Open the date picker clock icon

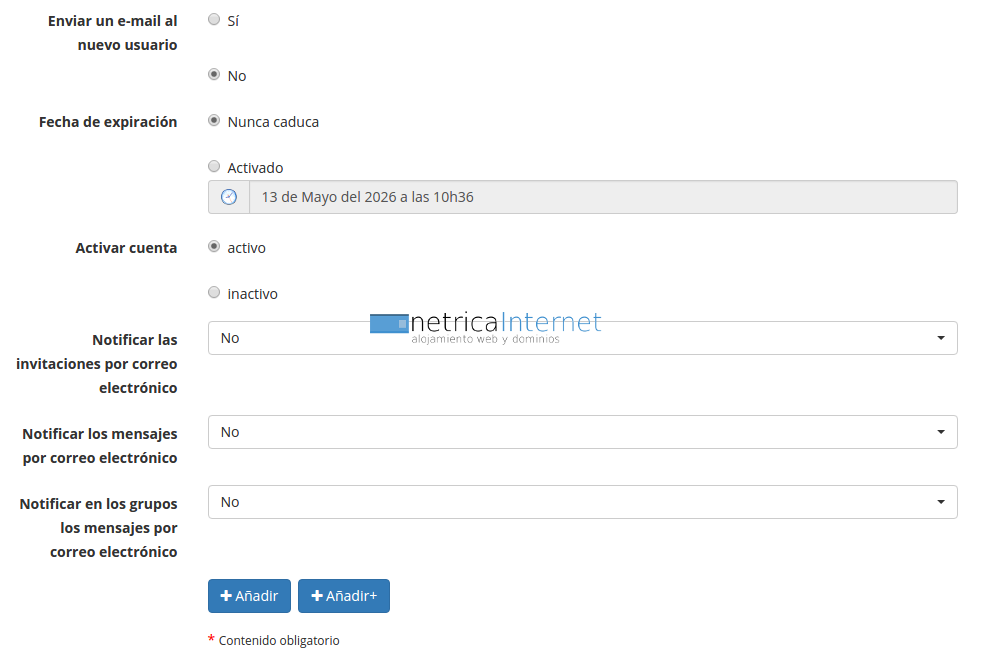(229, 197)
